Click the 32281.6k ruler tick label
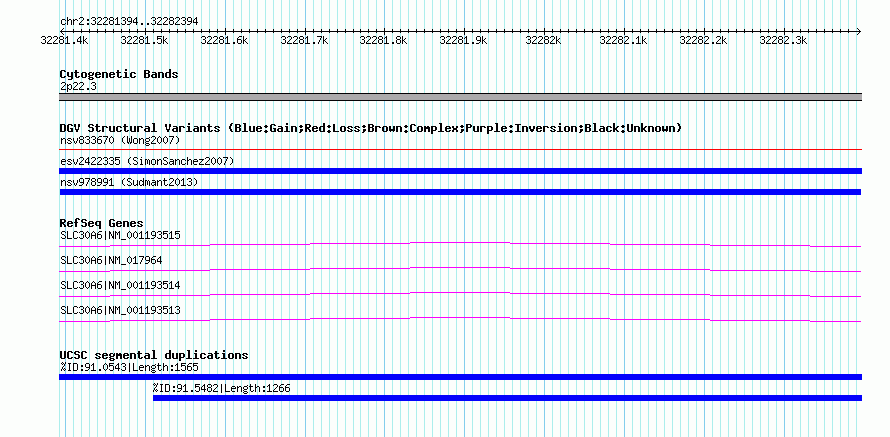The height and width of the screenshot is (437, 890). coord(224,41)
